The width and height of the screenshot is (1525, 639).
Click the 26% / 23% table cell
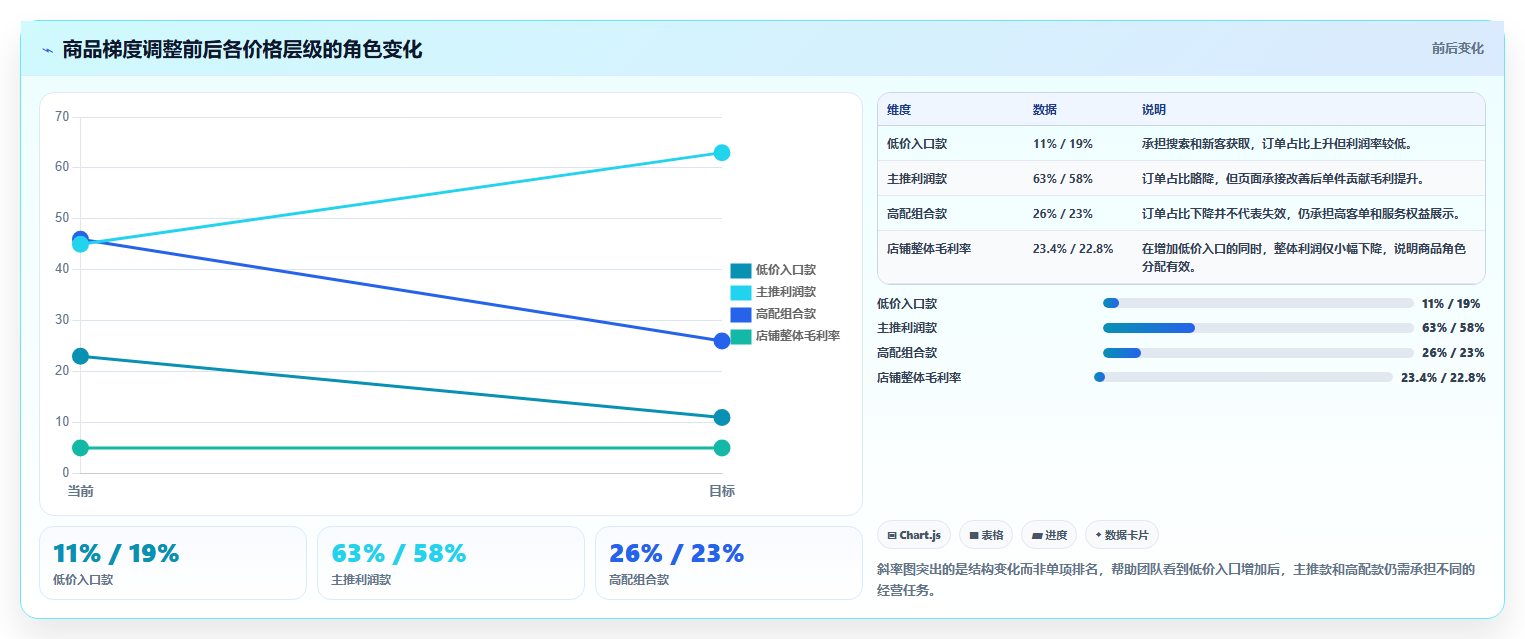(1063, 214)
